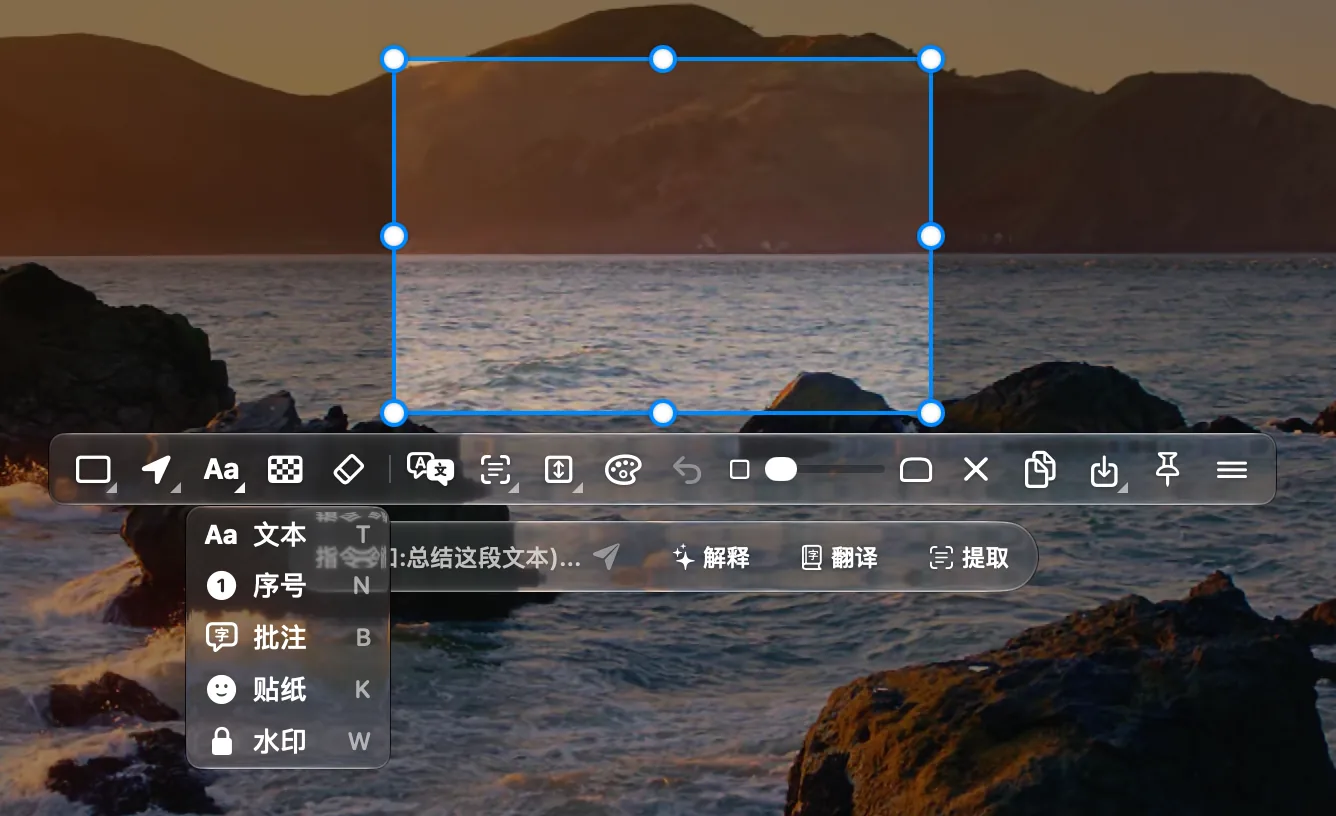
Task: Select the arrow drawing tool
Action: point(156,469)
